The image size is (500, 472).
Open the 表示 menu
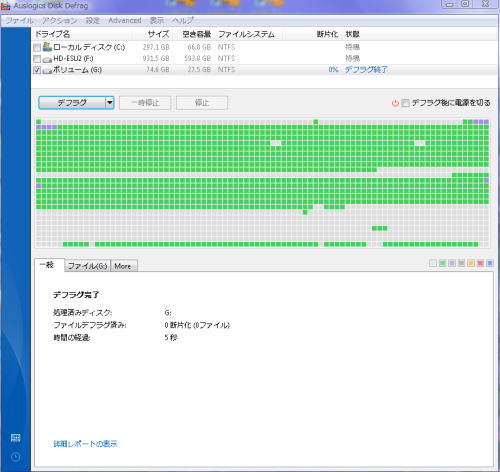pos(156,20)
